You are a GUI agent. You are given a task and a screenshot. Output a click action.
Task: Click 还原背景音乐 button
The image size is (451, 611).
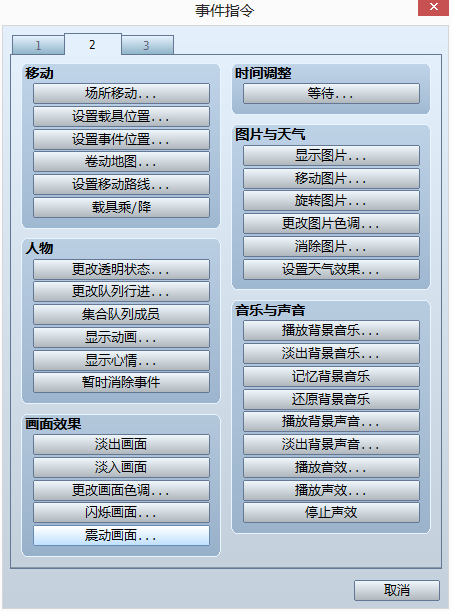click(x=331, y=399)
